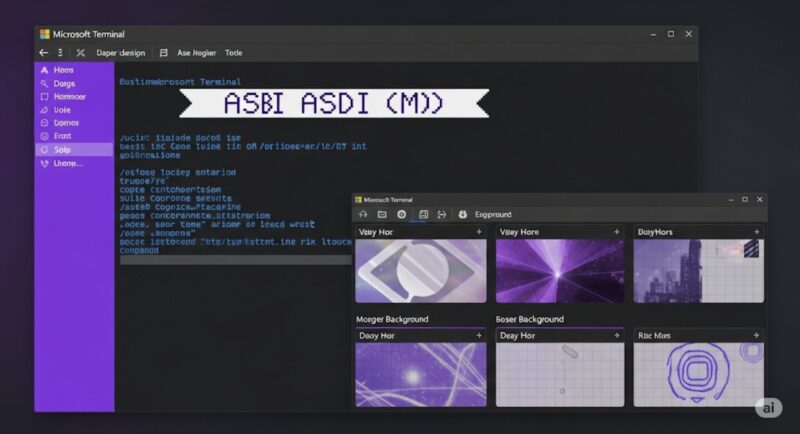800x434 pixels.
Task: Select the BuyHors city skyline thumbnail
Action: tap(698, 271)
